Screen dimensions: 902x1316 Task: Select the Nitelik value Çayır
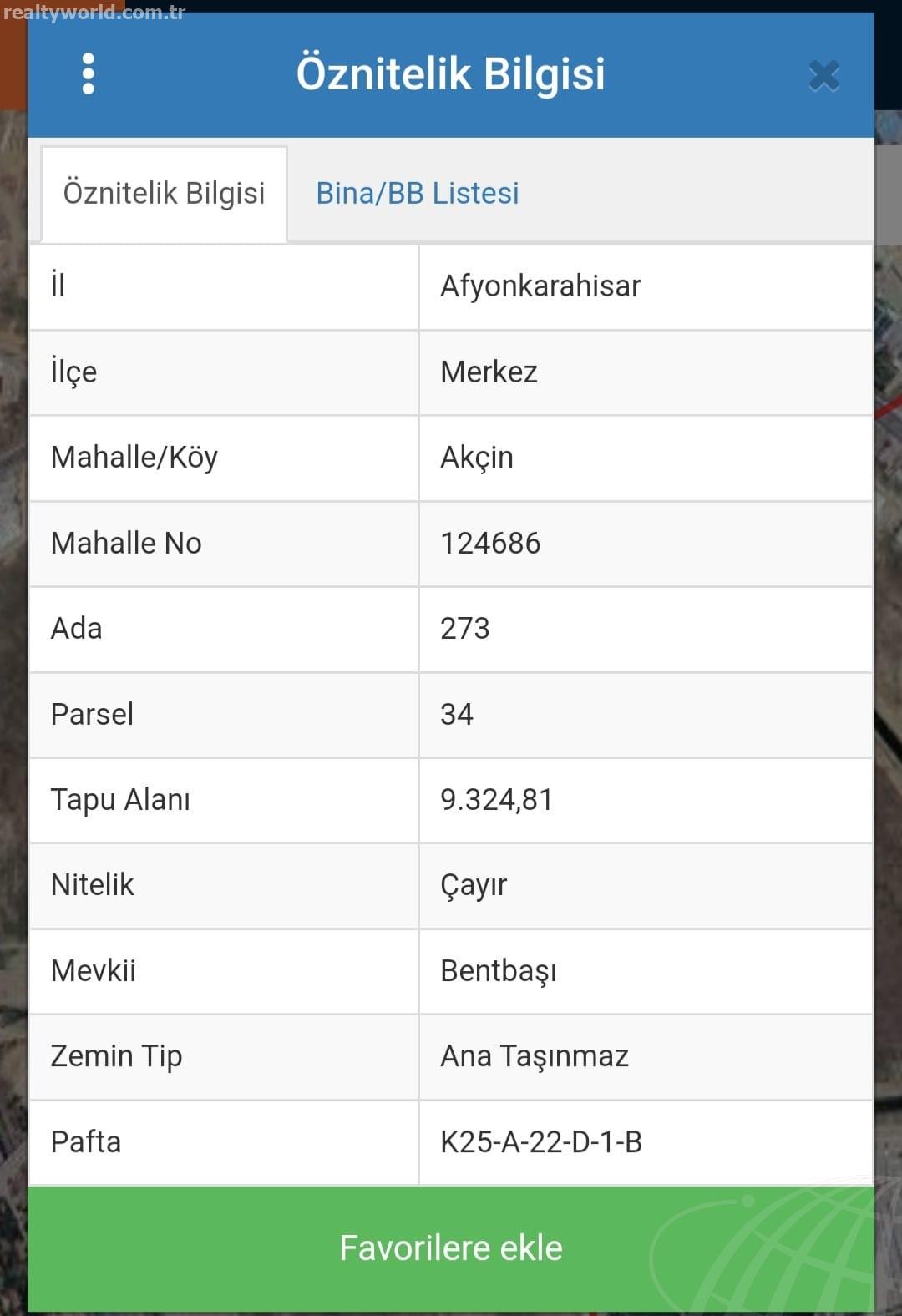click(x=474, y=886)
